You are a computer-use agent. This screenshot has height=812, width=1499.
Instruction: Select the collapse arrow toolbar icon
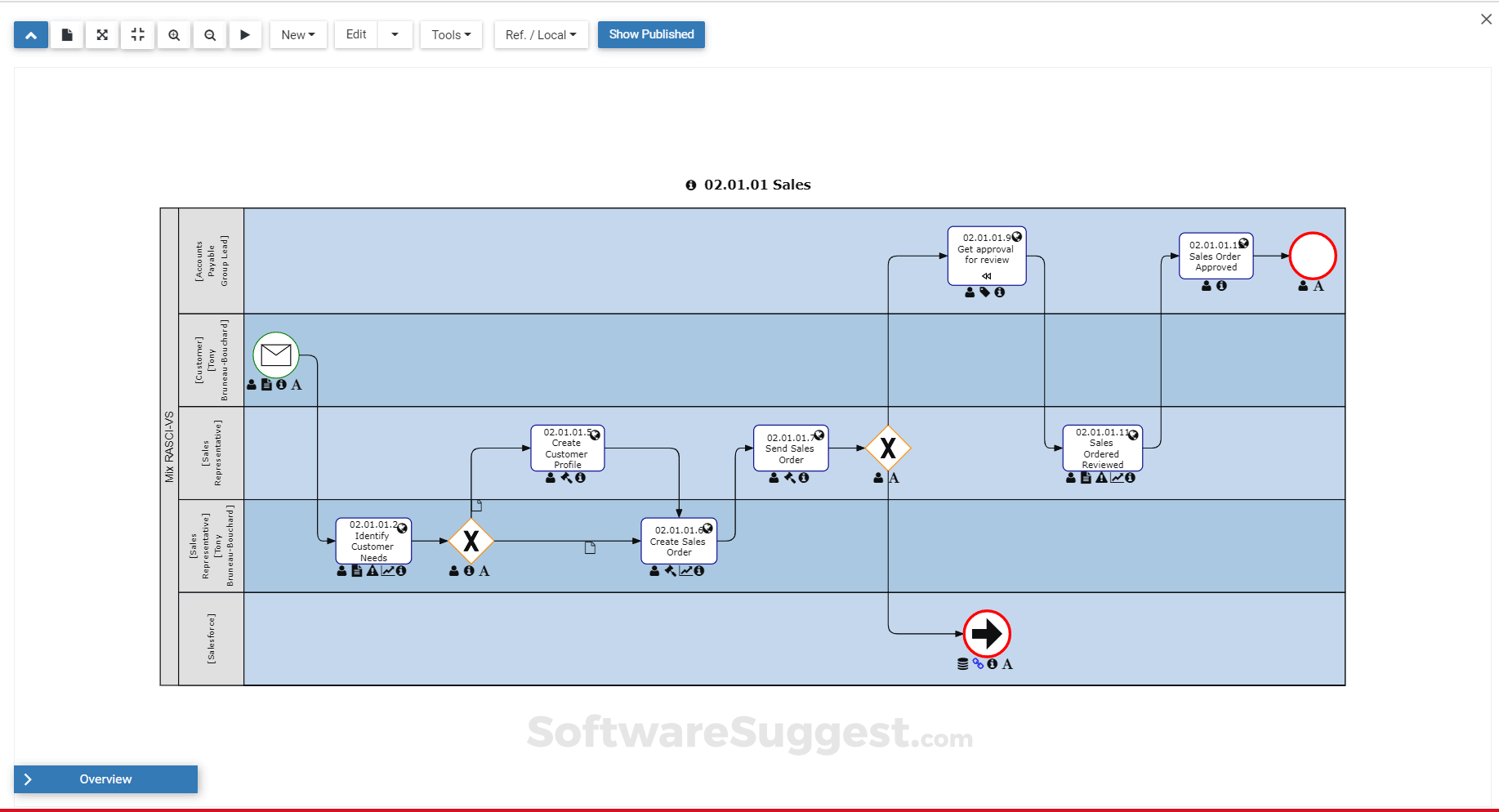point(30,34)
